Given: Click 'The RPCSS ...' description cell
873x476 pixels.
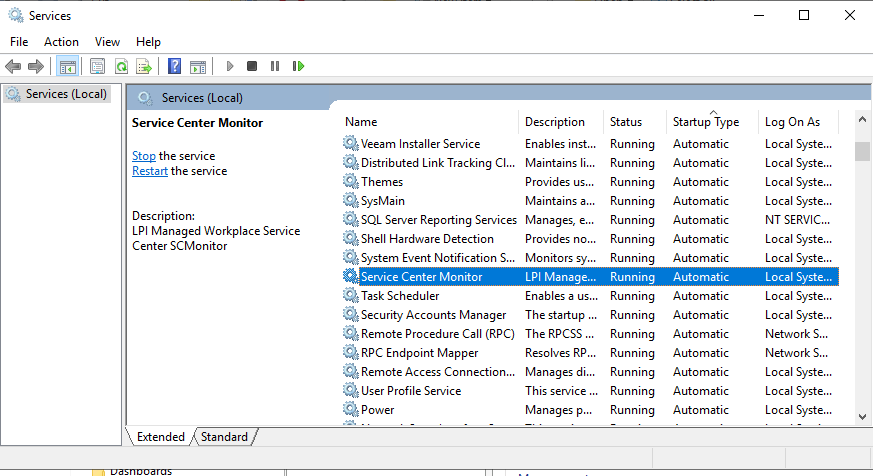Looking at the screenshot, I should 559,333.
